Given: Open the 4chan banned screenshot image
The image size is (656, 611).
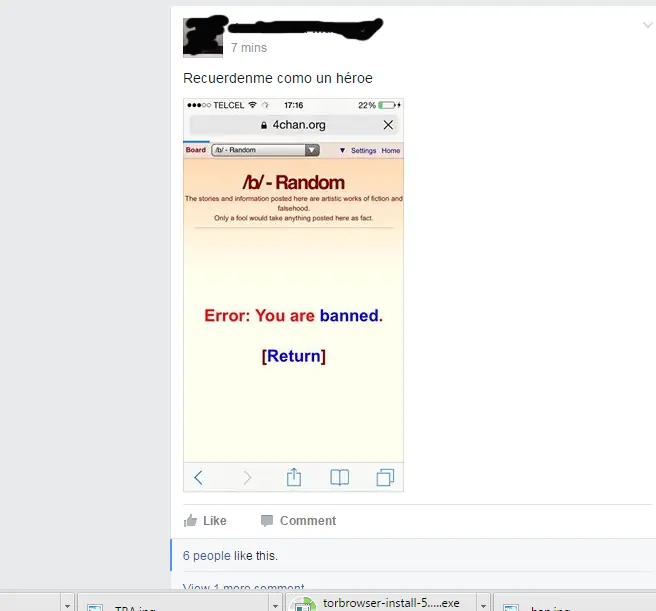Looking at the screenshot, I should pyautogui.click(x=293, y=295).
